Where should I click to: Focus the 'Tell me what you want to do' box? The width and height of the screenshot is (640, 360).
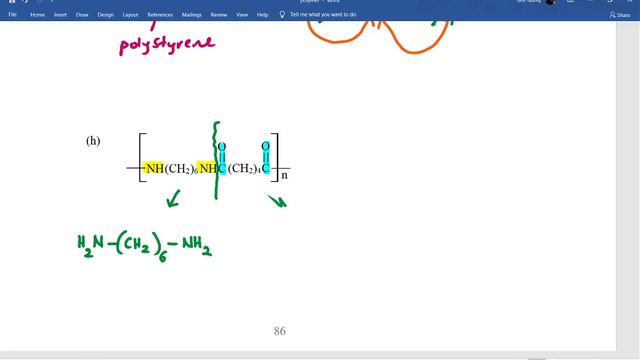coord(323,15)
